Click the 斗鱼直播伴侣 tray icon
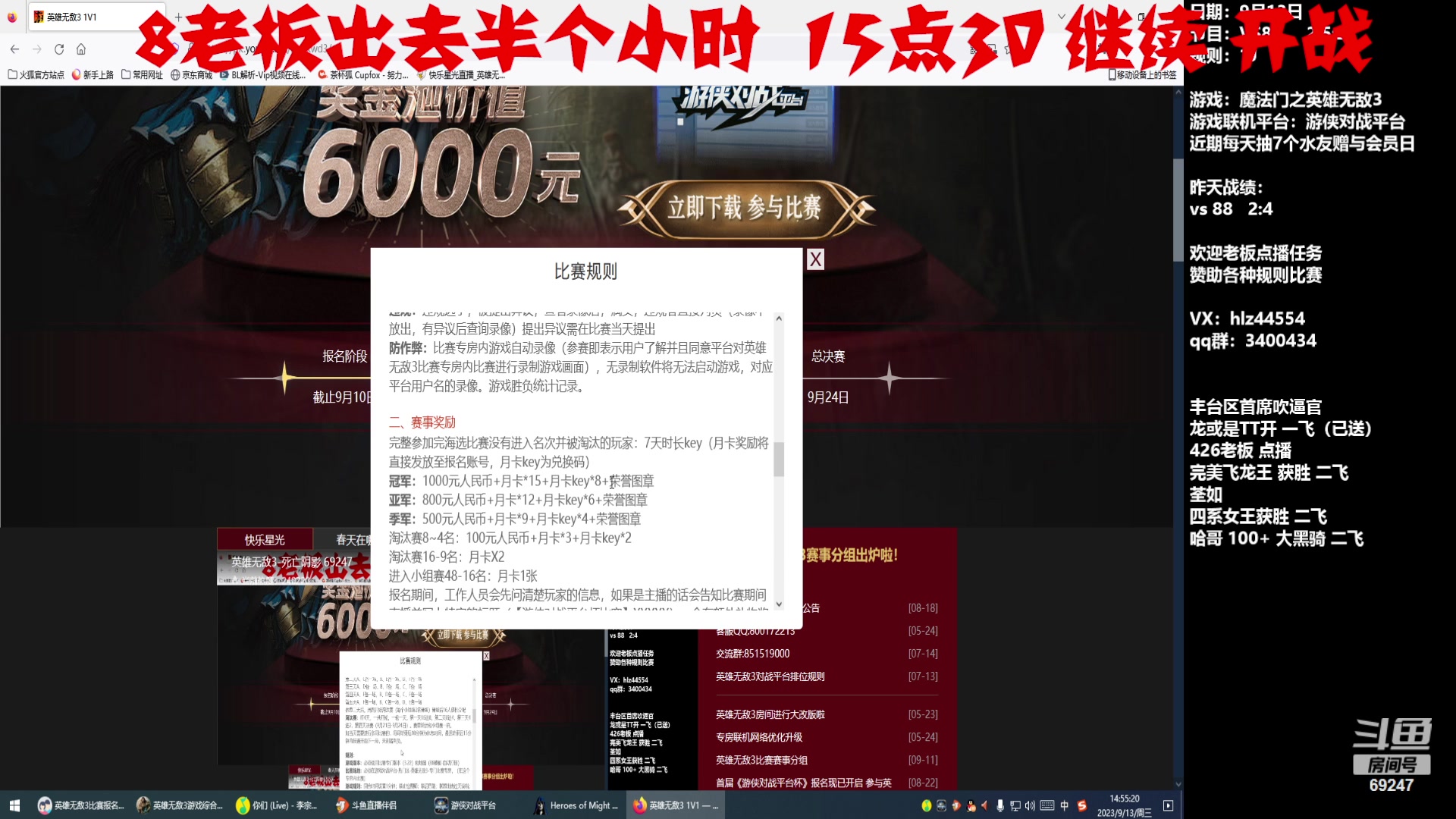The height and width of the screenshot is (819, 1456). coord(956,805)
